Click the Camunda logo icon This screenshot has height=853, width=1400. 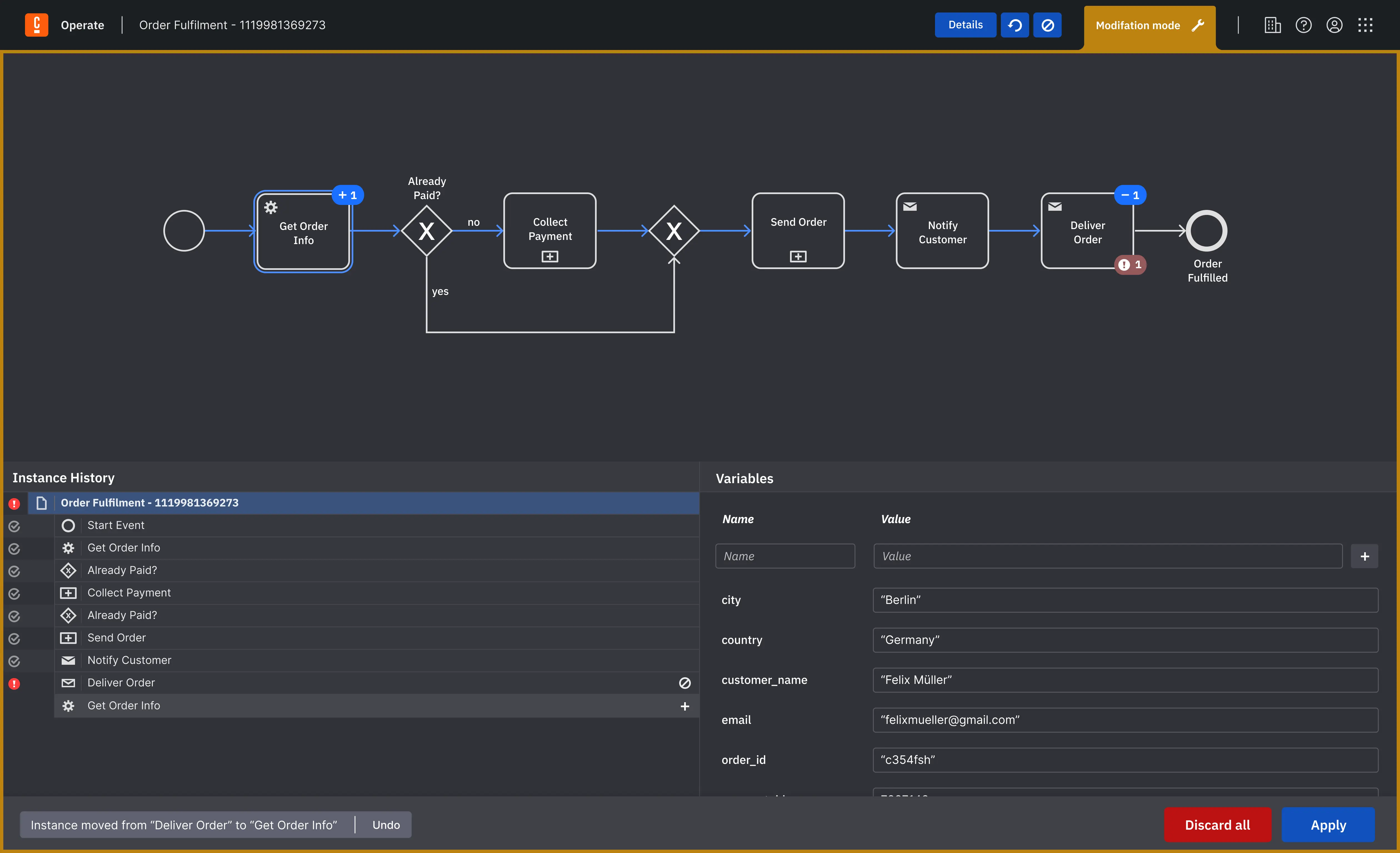tap(36, 25)
